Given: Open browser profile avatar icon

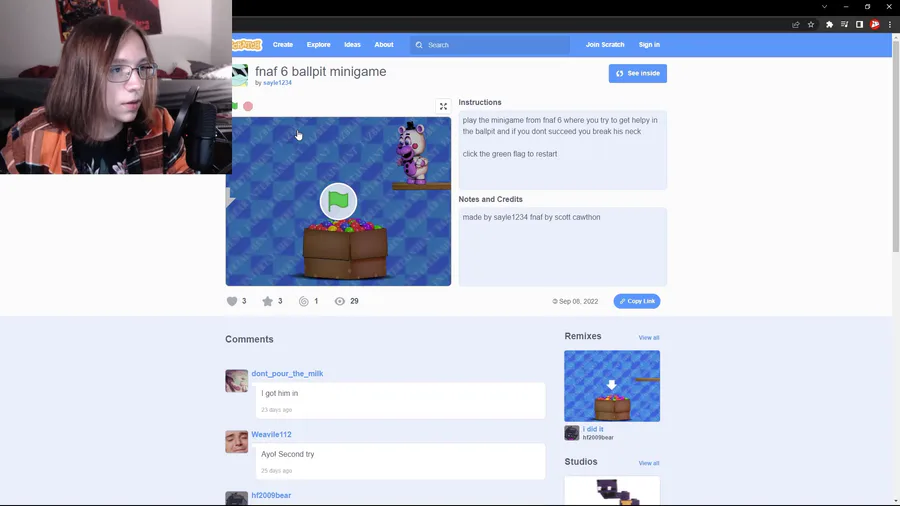Looking at the screenshot, I should pos(875,25).
